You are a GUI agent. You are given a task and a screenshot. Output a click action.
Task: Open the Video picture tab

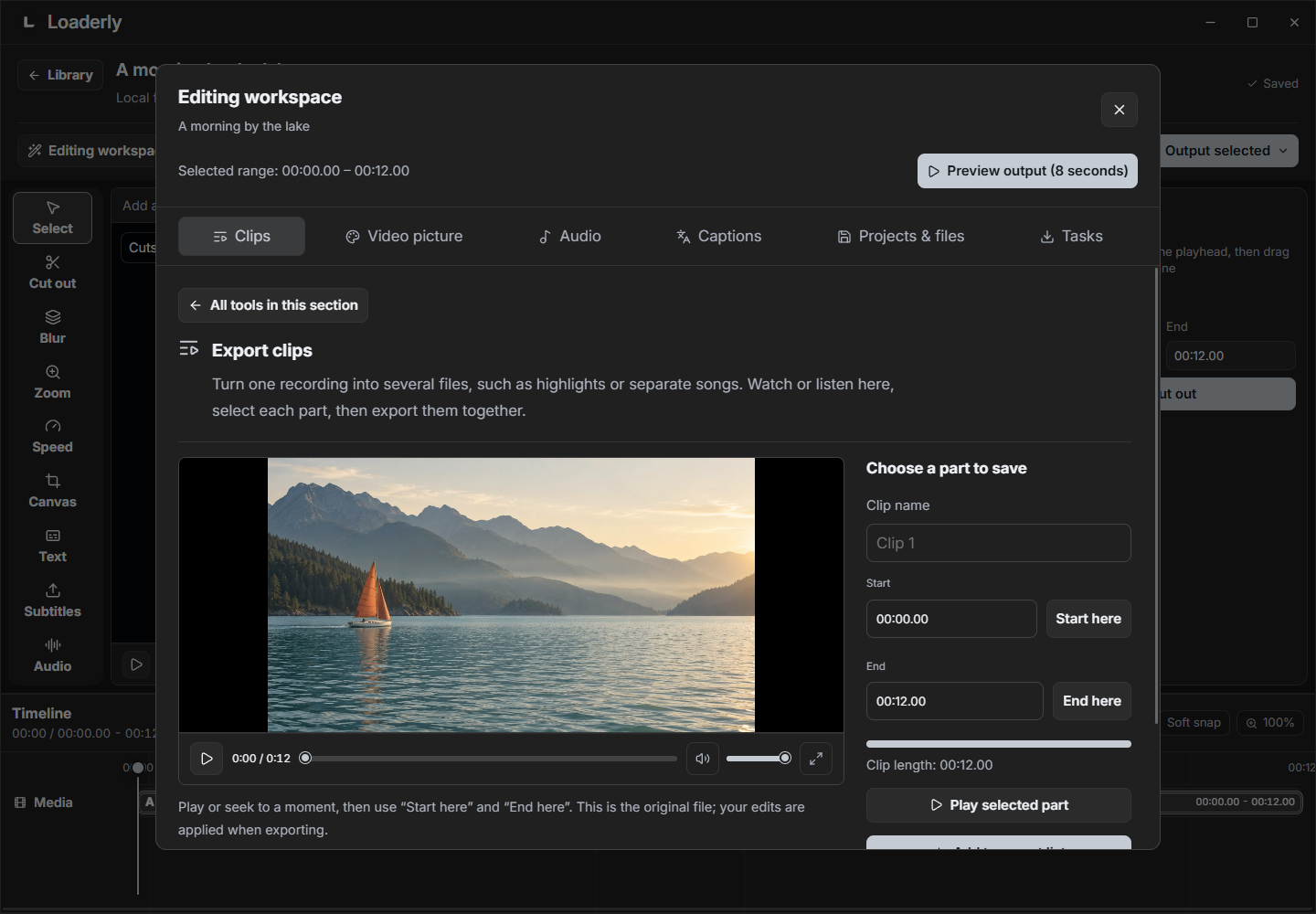[404, 236]
